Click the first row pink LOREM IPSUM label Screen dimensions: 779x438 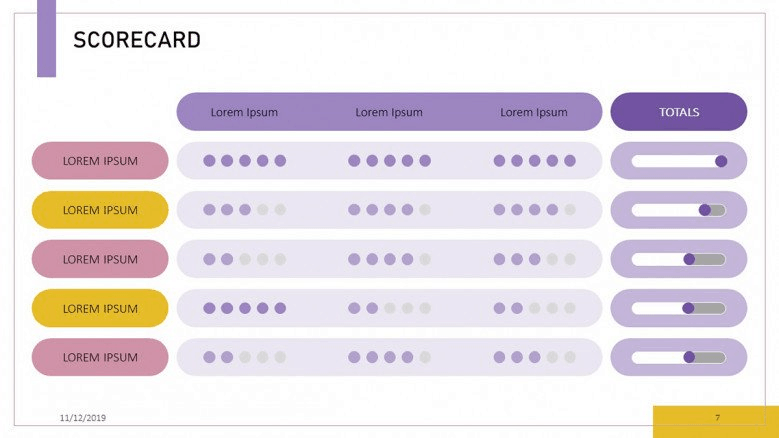tap(100, 161)
